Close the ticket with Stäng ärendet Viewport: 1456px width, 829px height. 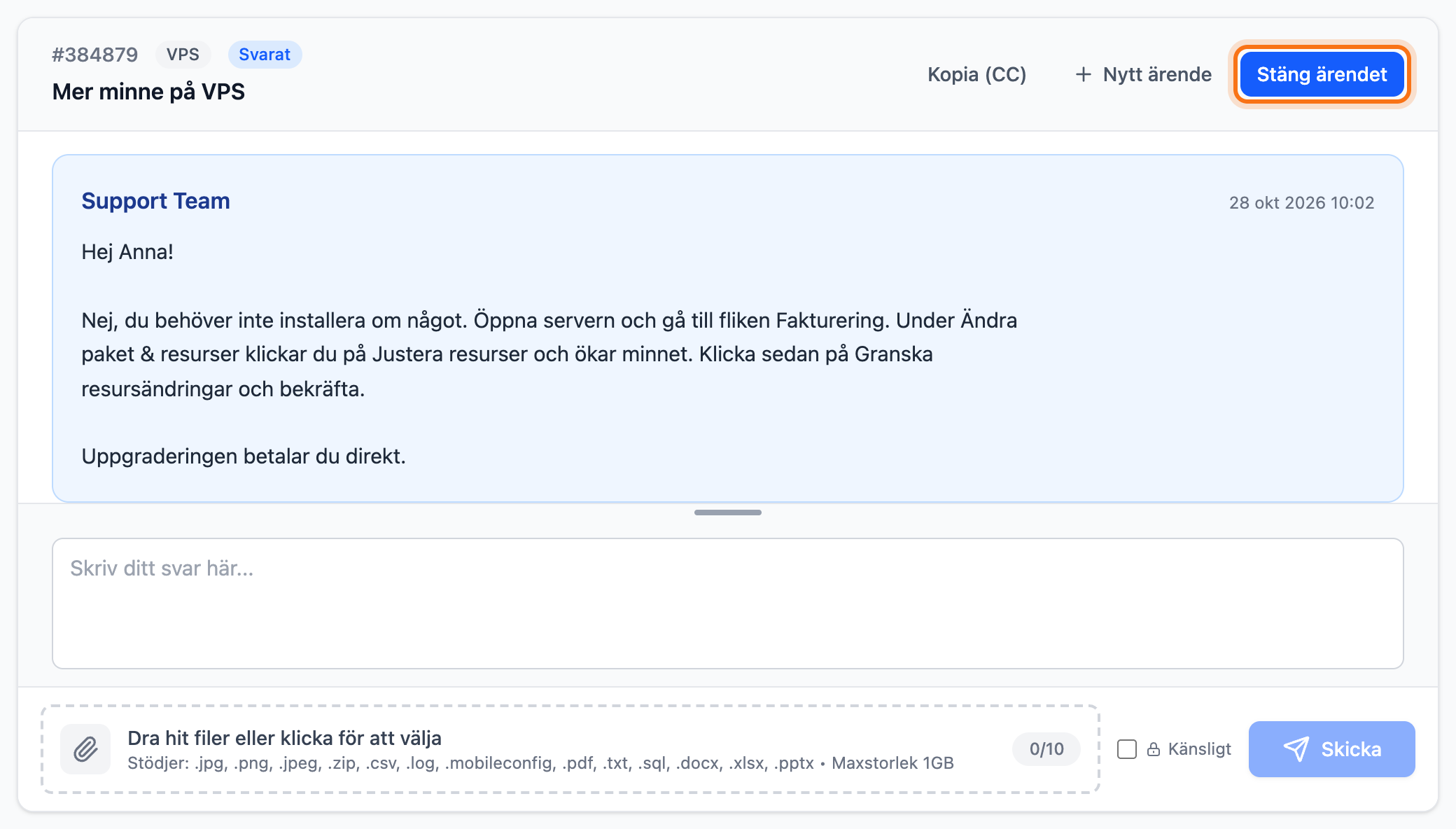[x=1322, y=74]
